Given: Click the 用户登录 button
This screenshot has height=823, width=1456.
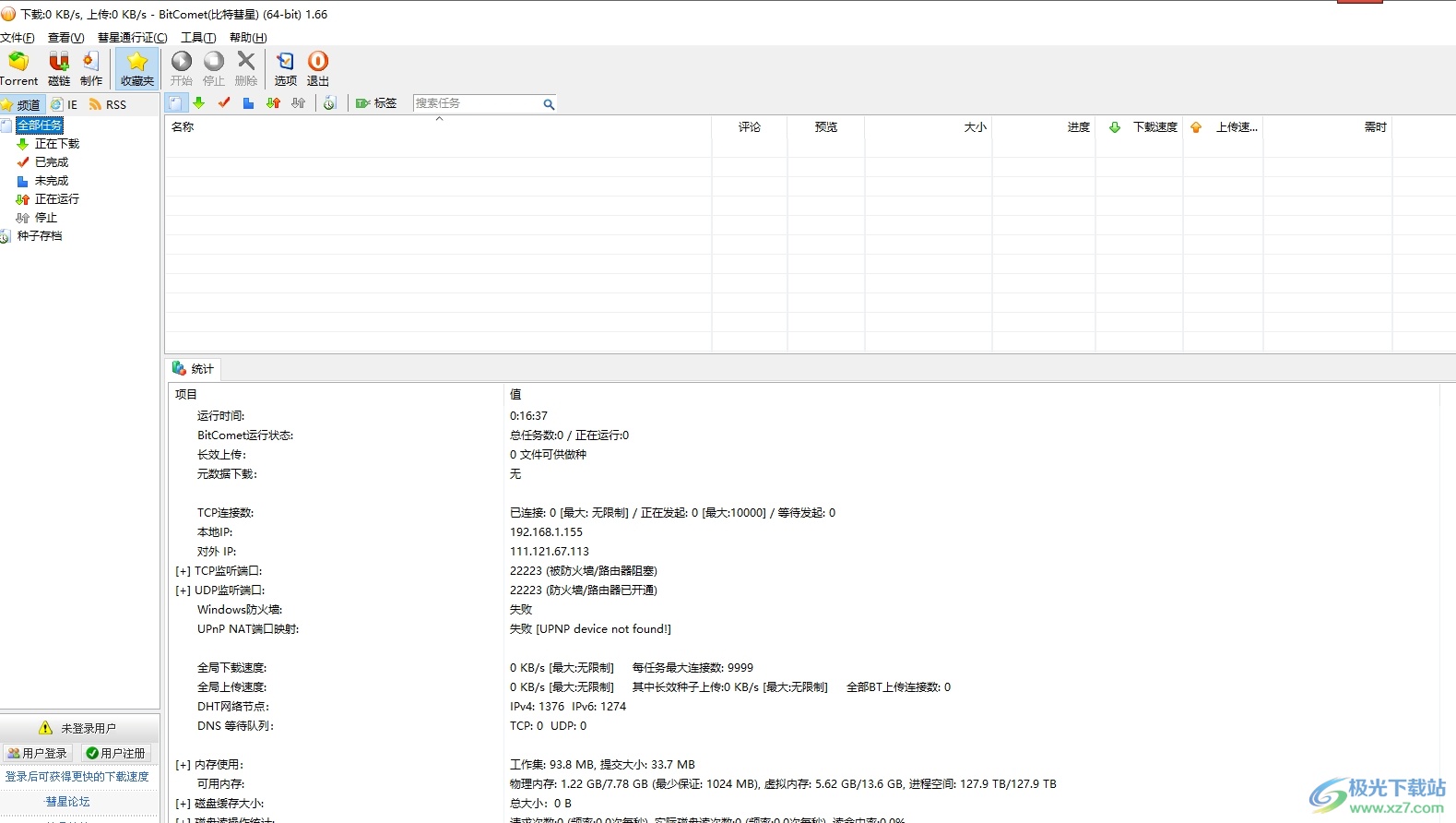Looking at the screenshot, I should [38, 754].
